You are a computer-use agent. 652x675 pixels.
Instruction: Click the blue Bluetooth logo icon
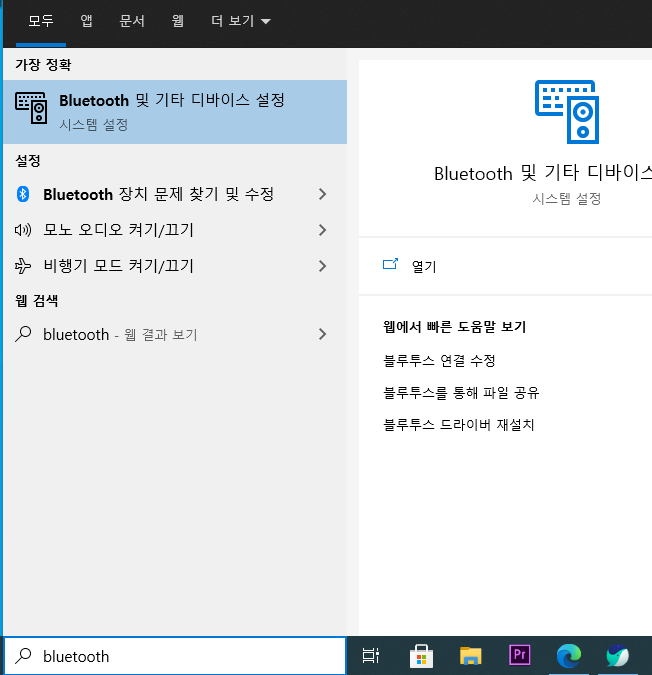23,194
